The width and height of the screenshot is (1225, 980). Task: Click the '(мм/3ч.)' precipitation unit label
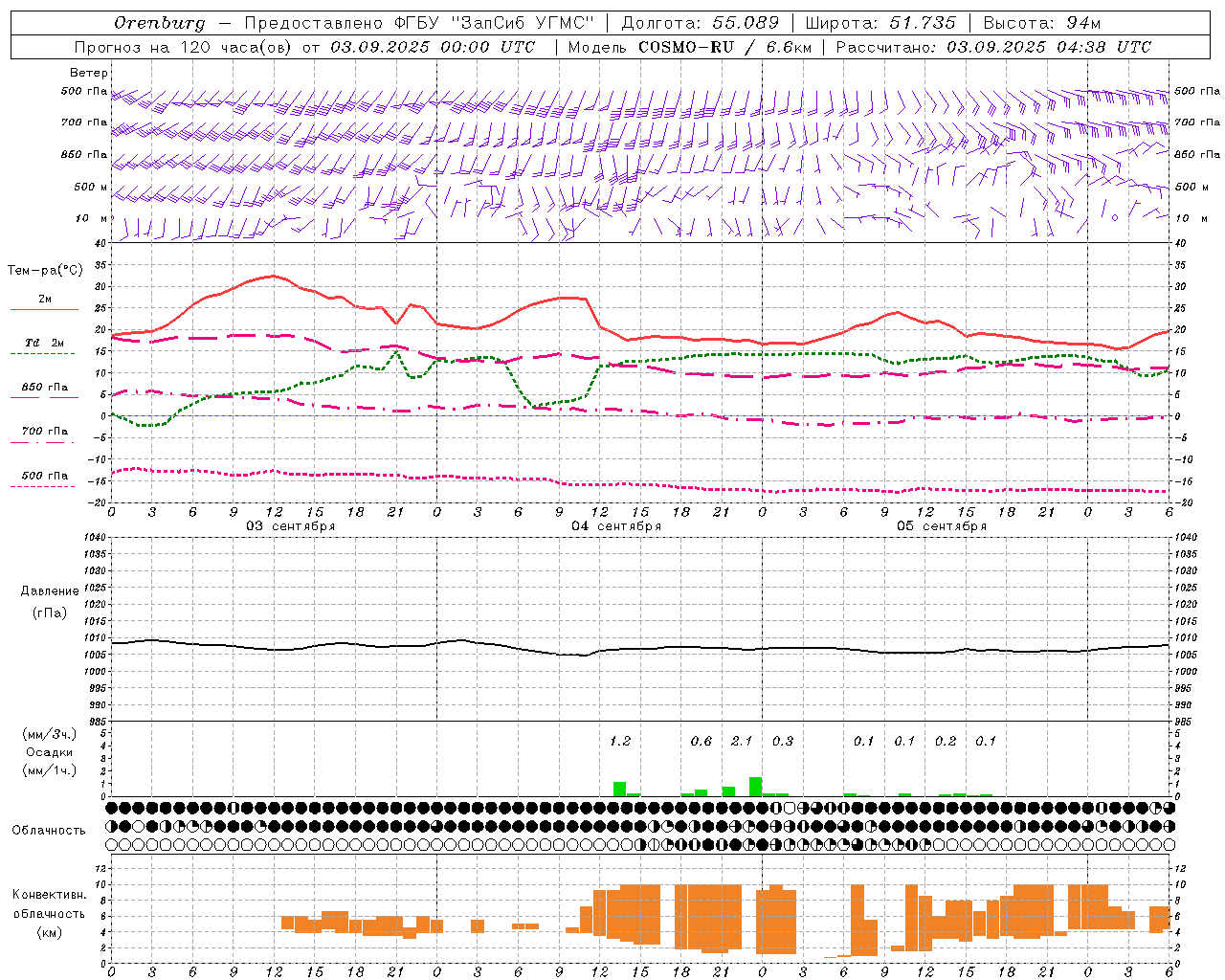[x=49, y=734]
